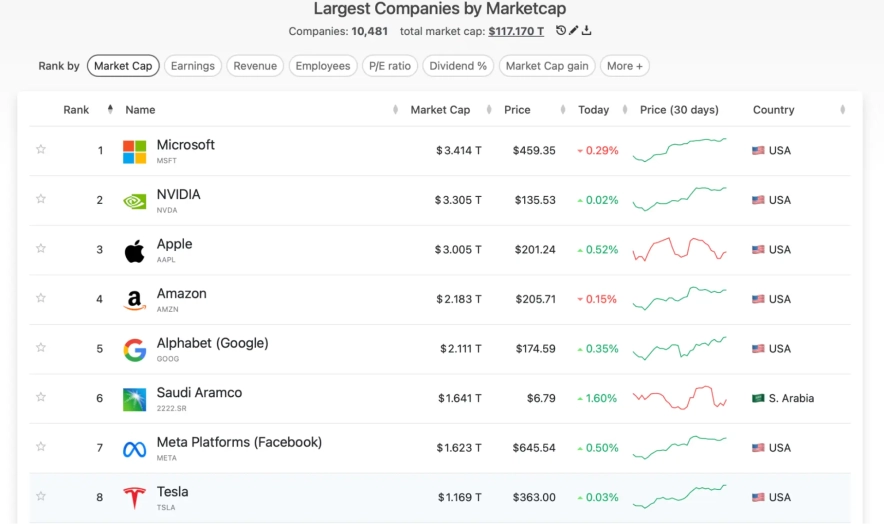884x524 pixels.
Task: Click the Tesla logo icon
Action: click(134, 498)
